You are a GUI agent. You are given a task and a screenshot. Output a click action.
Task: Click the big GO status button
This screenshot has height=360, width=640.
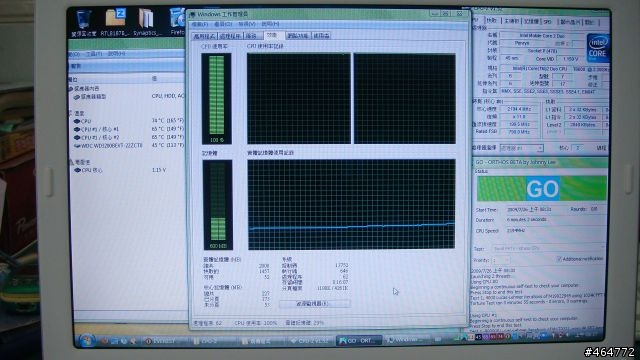click(542, 189)
